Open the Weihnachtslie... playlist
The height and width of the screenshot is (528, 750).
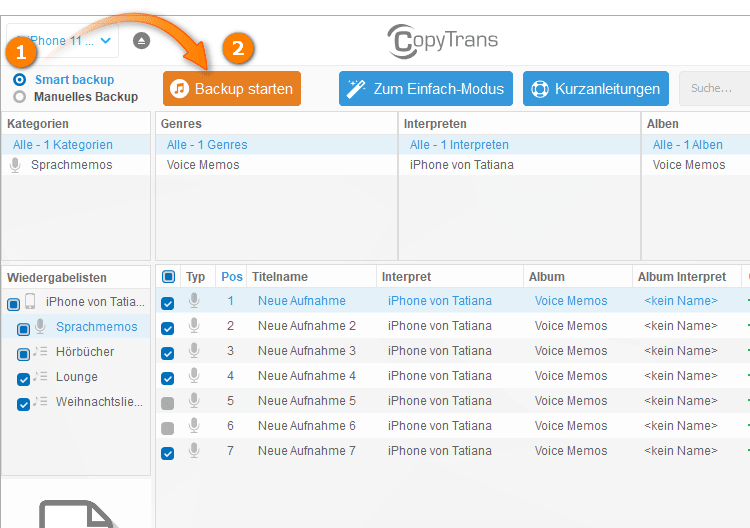pos(99,401)
